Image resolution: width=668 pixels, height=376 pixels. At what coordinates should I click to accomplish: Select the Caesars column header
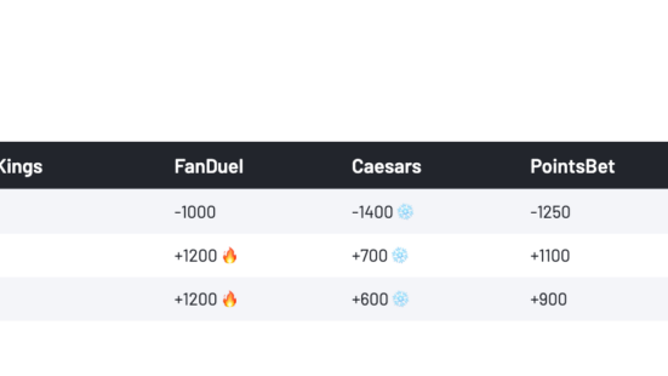tap(386, 166)
